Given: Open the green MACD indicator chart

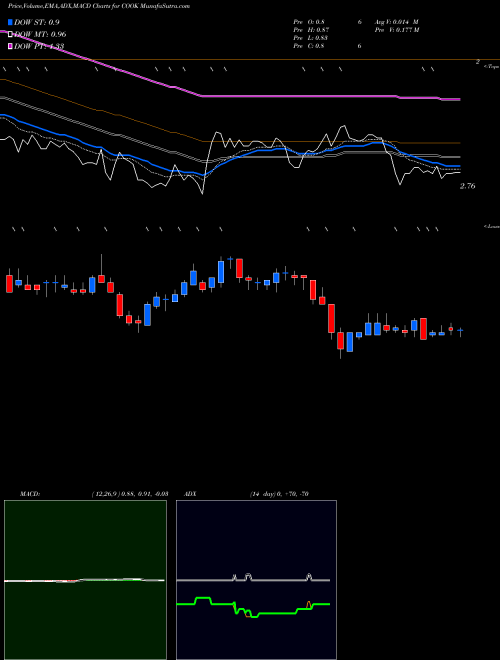Looking at the screenshot, I should pyautogui.click(x=85, y=580).
